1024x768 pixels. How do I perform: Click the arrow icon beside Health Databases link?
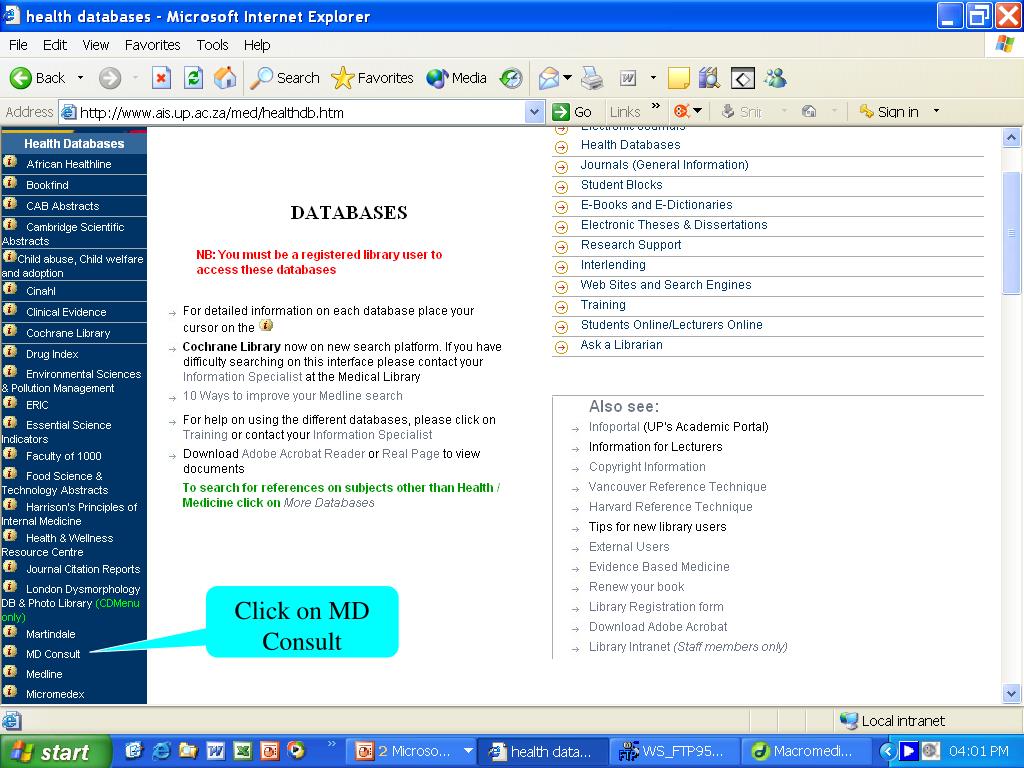pos(561,147)
